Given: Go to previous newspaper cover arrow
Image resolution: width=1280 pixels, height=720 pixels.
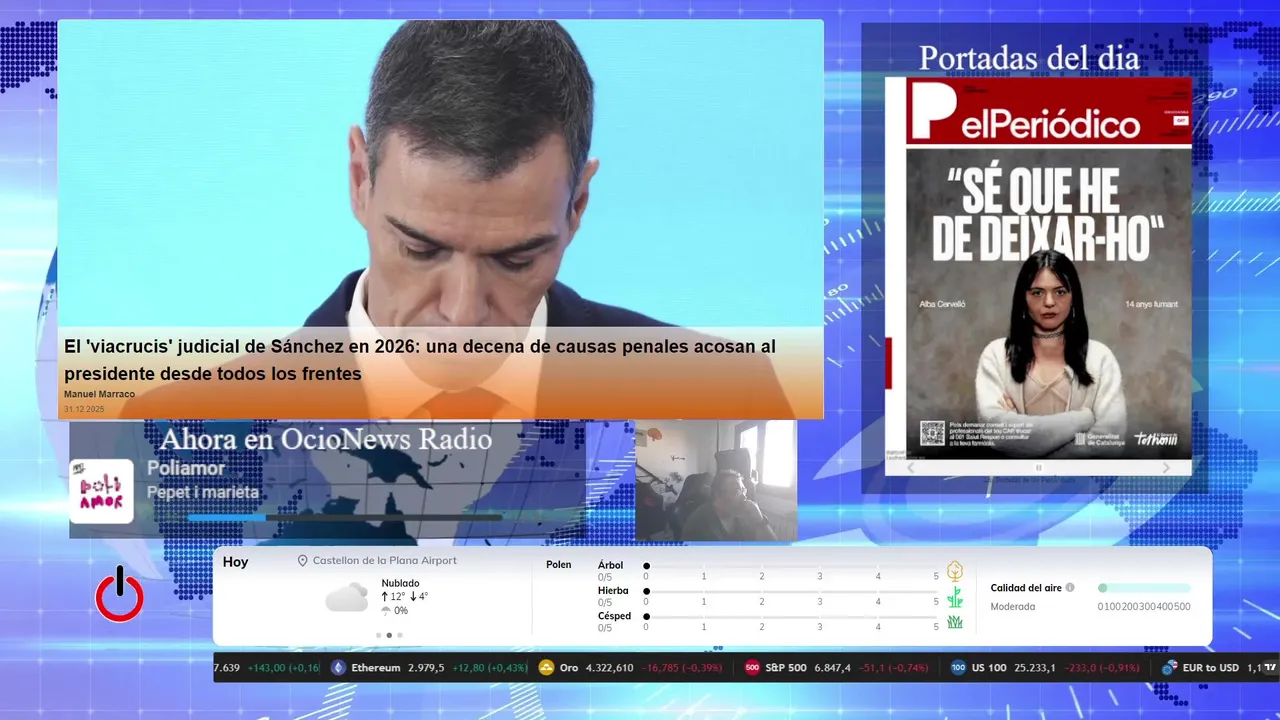Looking at the screenshot, I should tap(911, 468).
